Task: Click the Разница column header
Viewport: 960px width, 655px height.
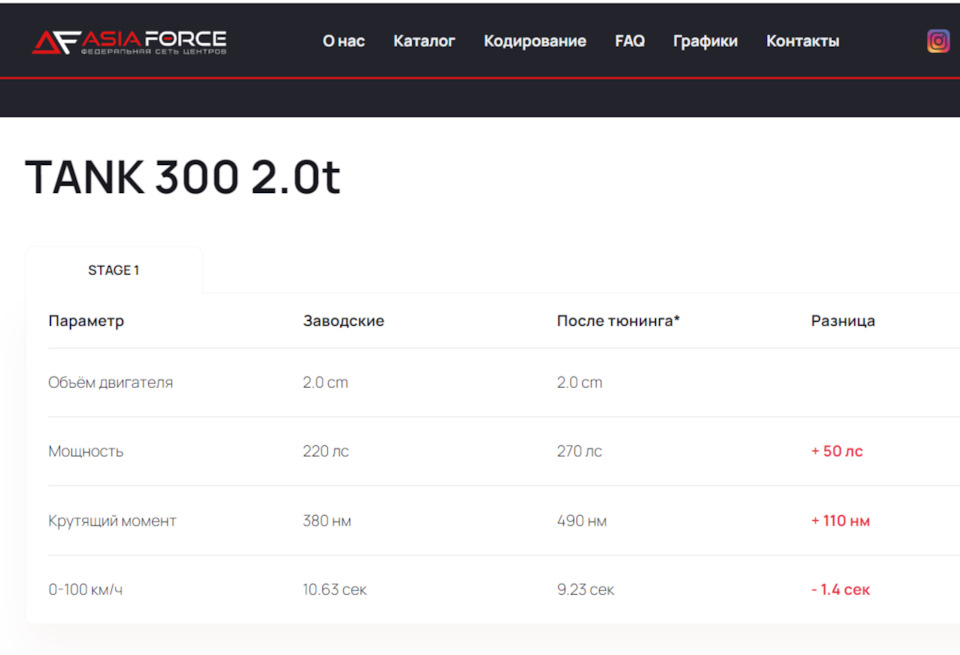Action: tap(843, 321)
